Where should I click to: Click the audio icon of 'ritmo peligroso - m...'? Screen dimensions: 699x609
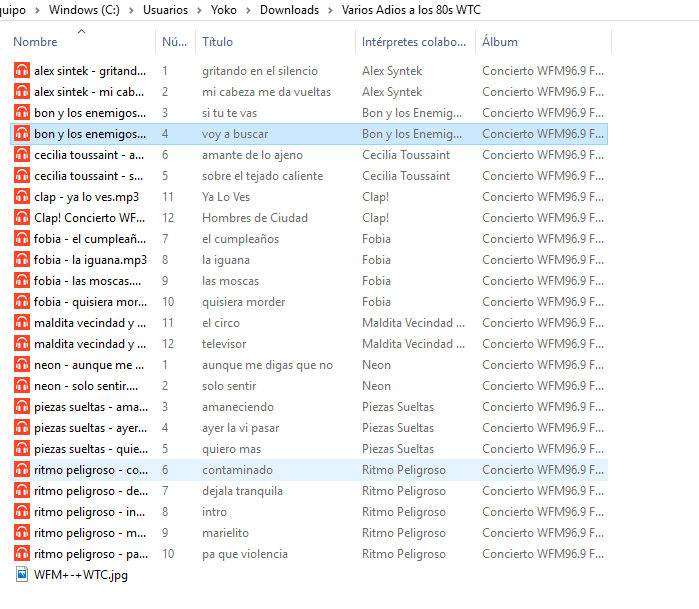coord(22,532)
